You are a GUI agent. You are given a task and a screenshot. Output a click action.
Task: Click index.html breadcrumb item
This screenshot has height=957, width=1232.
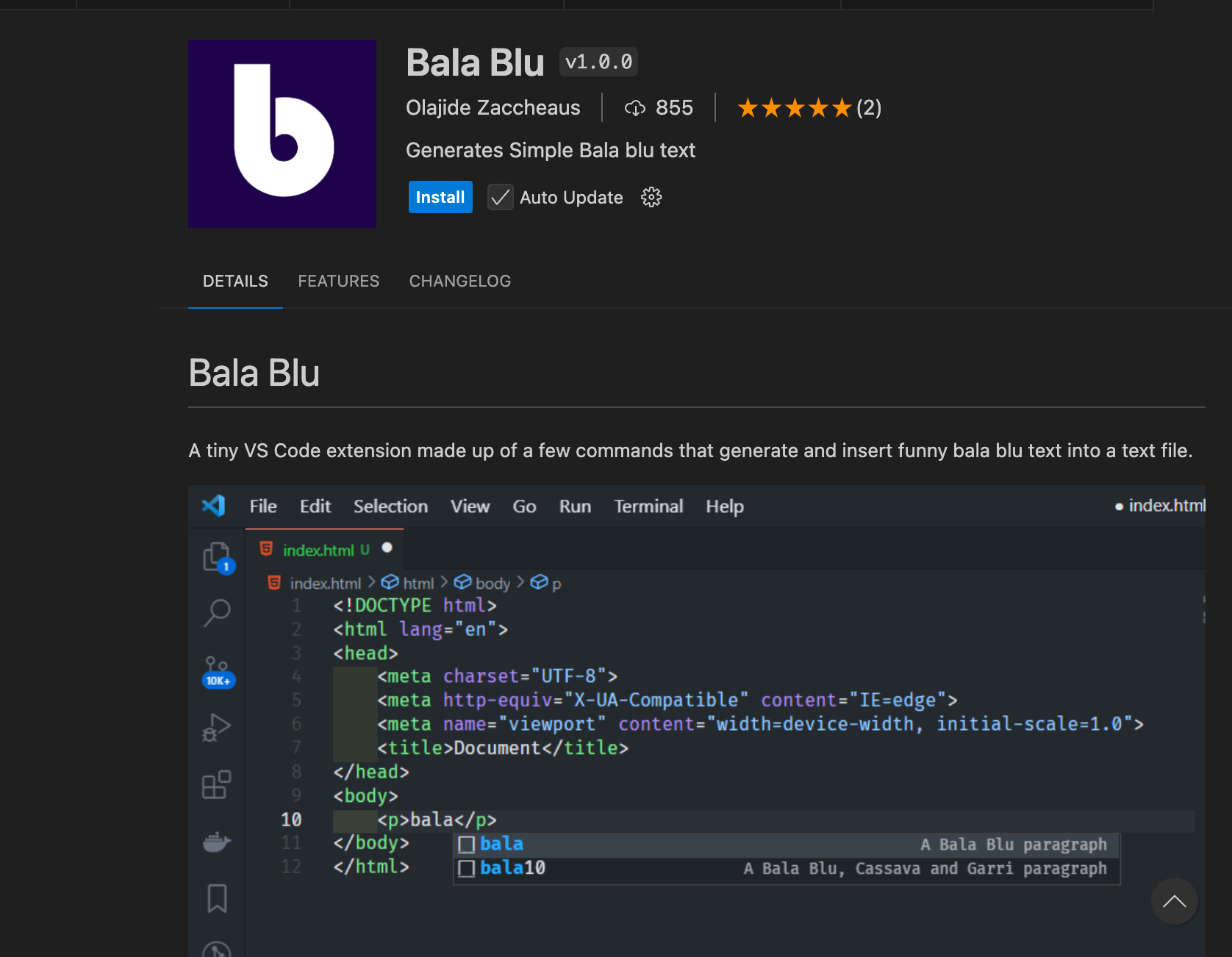(x=315, y=583)
